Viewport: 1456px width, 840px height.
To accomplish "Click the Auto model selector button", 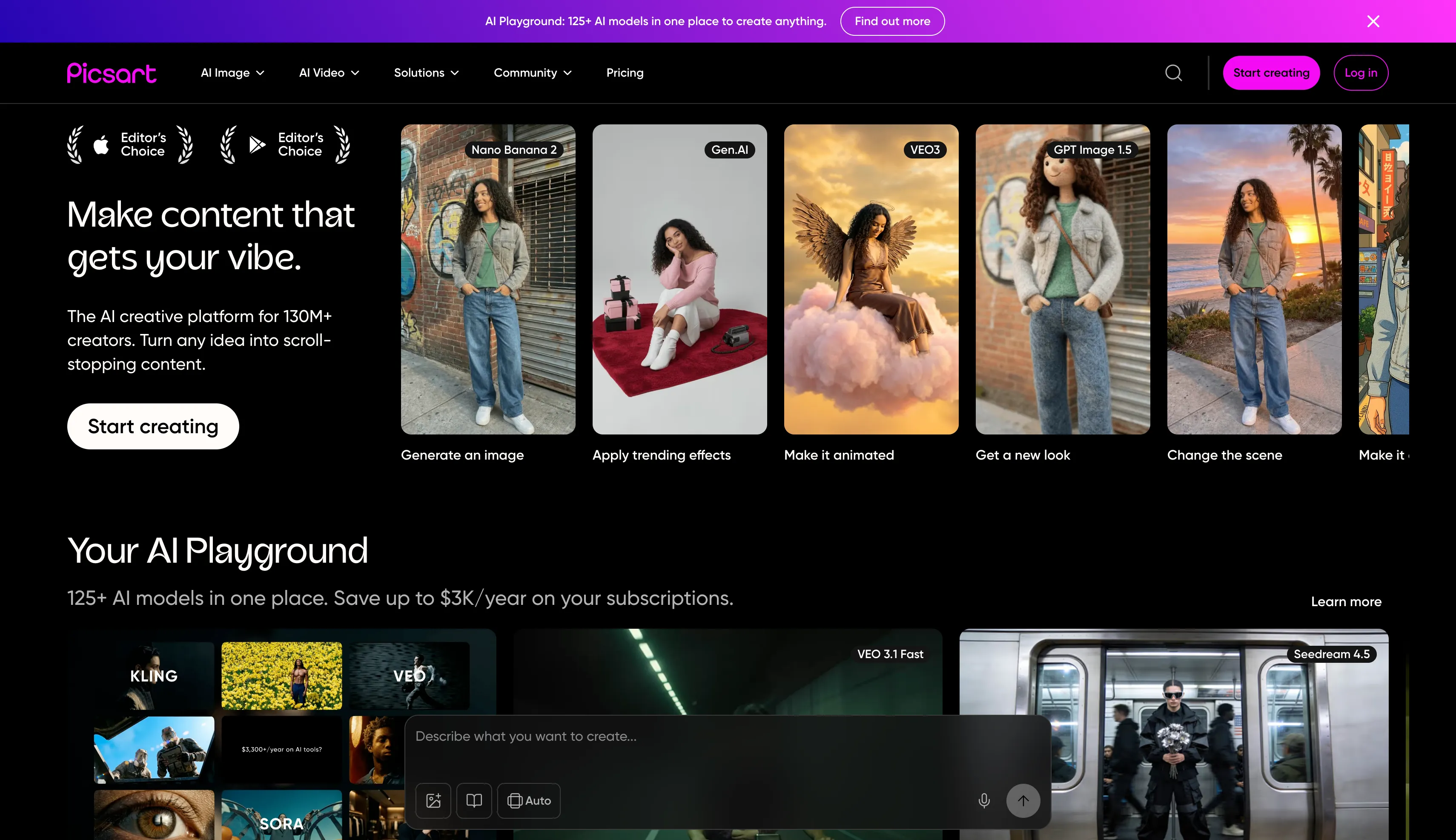I will coord(529,800).
